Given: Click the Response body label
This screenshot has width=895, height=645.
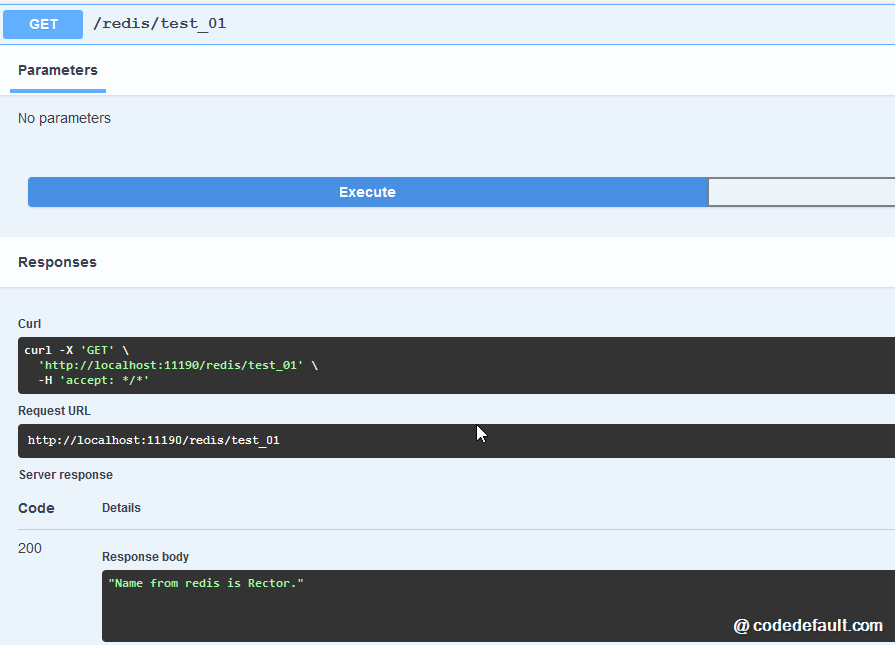Looking at the screenshot, I should click(145, 557).
